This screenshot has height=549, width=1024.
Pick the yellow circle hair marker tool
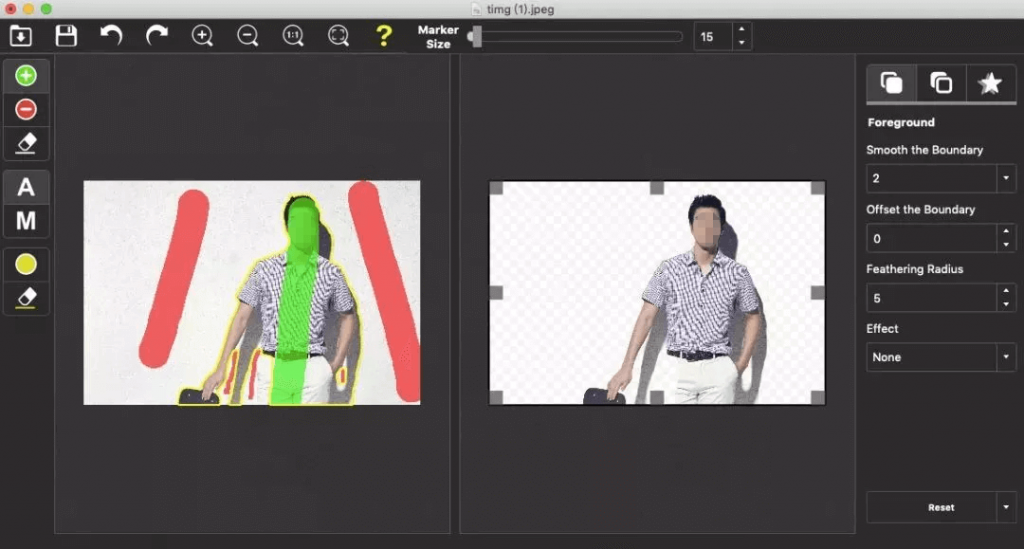tap(26, 264)
